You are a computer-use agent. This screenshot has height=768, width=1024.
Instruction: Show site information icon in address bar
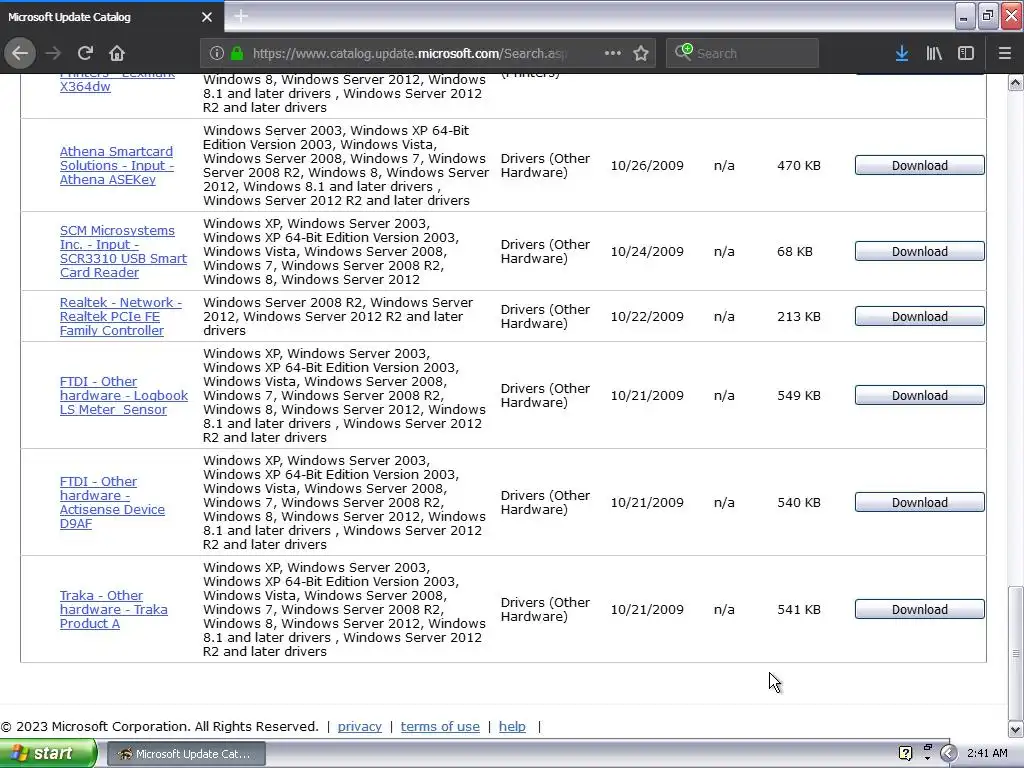pos(217,53)
